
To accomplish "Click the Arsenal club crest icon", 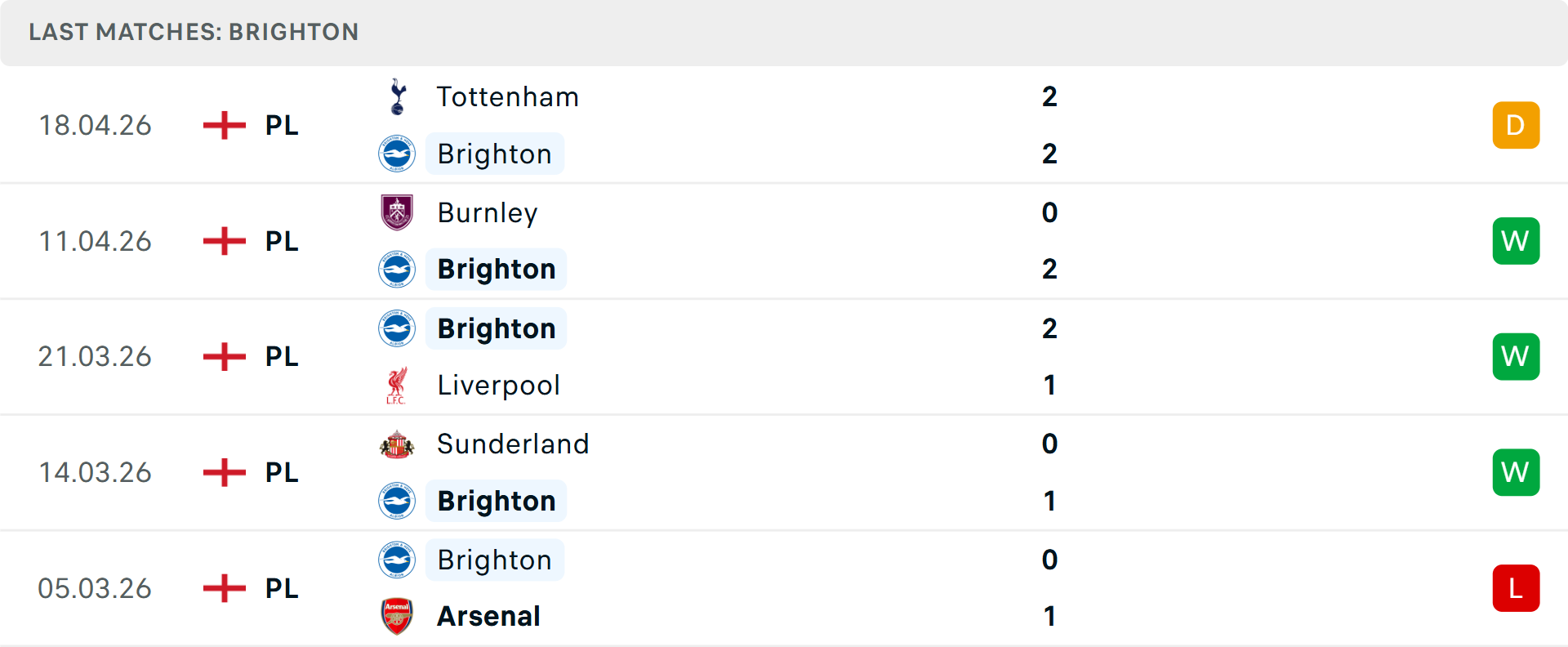I will coord(397,617).
